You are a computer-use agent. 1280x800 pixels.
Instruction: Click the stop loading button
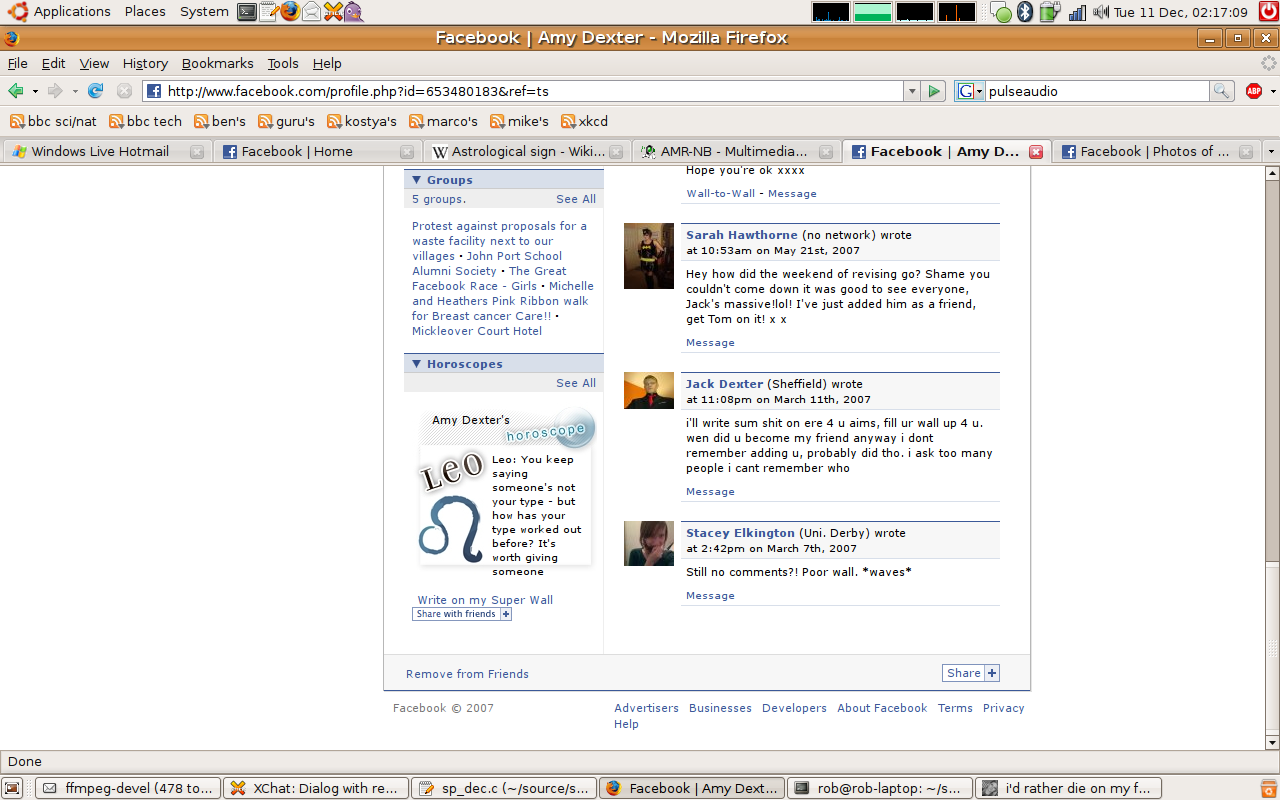pos(124,91)
